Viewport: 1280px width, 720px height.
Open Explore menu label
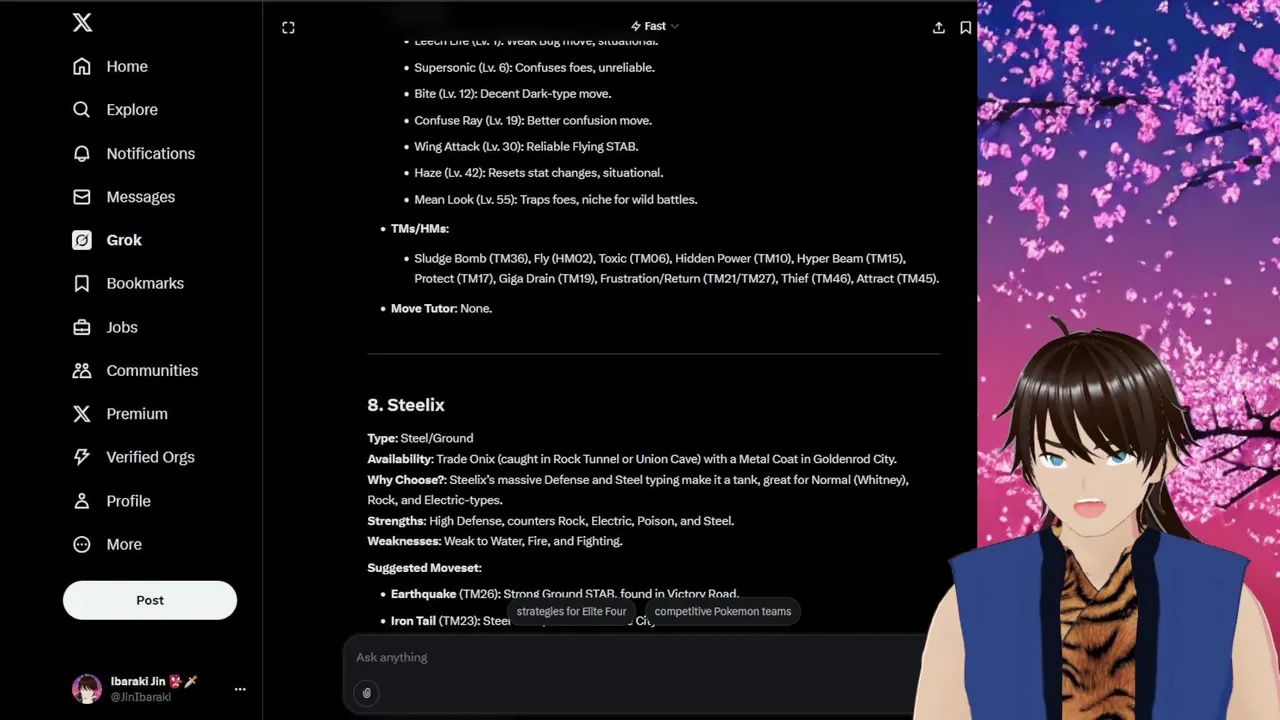[132, 109]
